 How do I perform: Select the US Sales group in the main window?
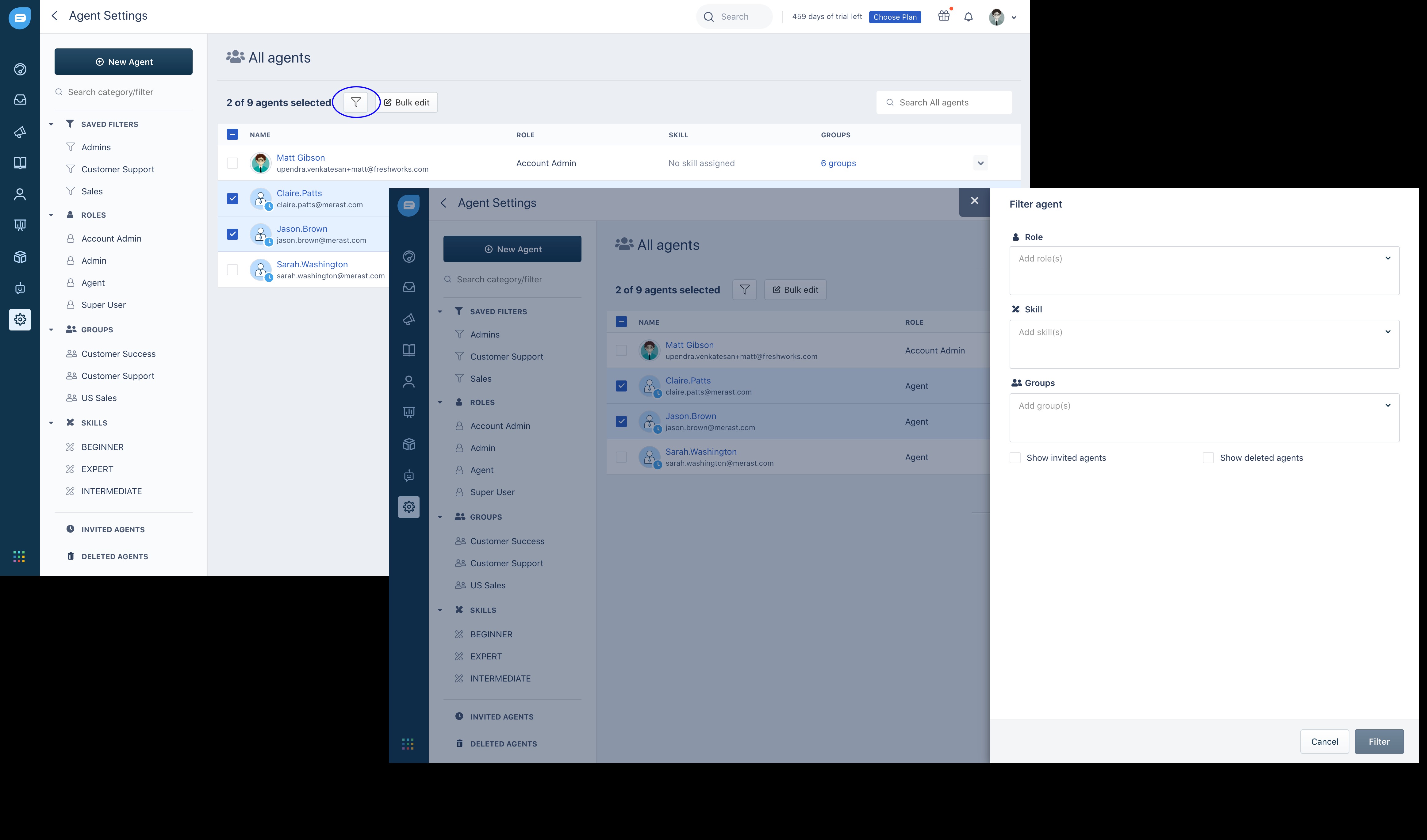tap(98, 399)
